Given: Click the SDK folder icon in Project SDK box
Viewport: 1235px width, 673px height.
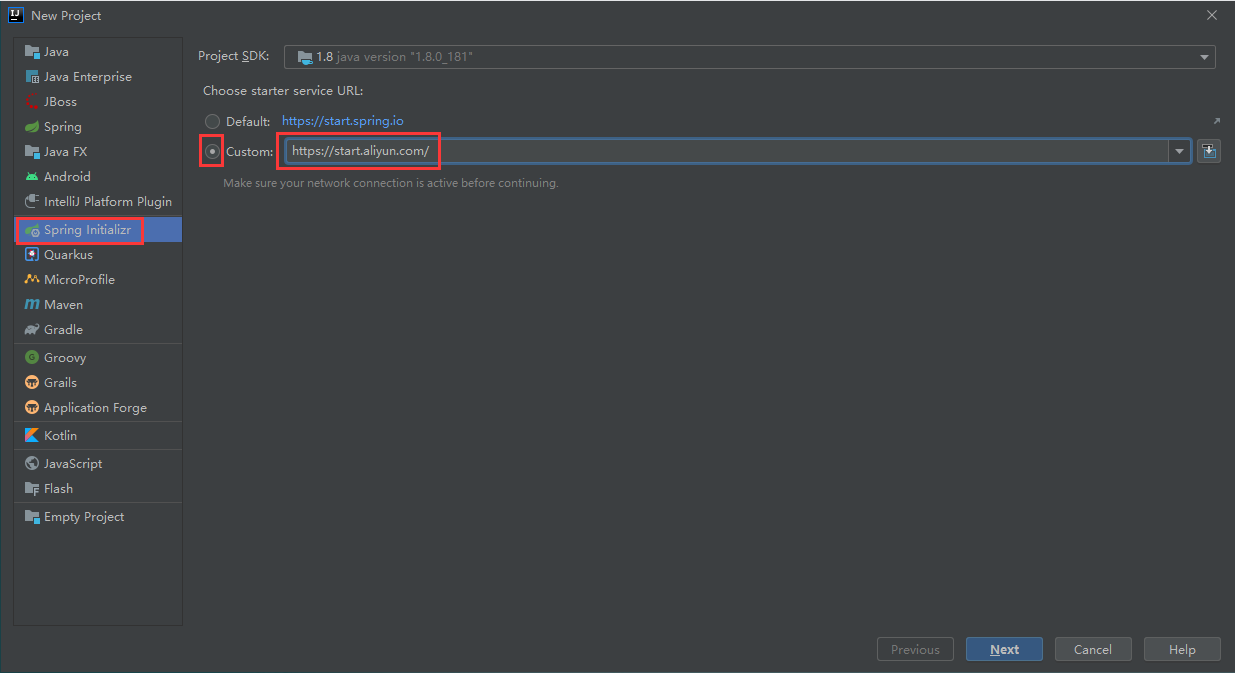Looking at the screenshot, I should (305, 57).
